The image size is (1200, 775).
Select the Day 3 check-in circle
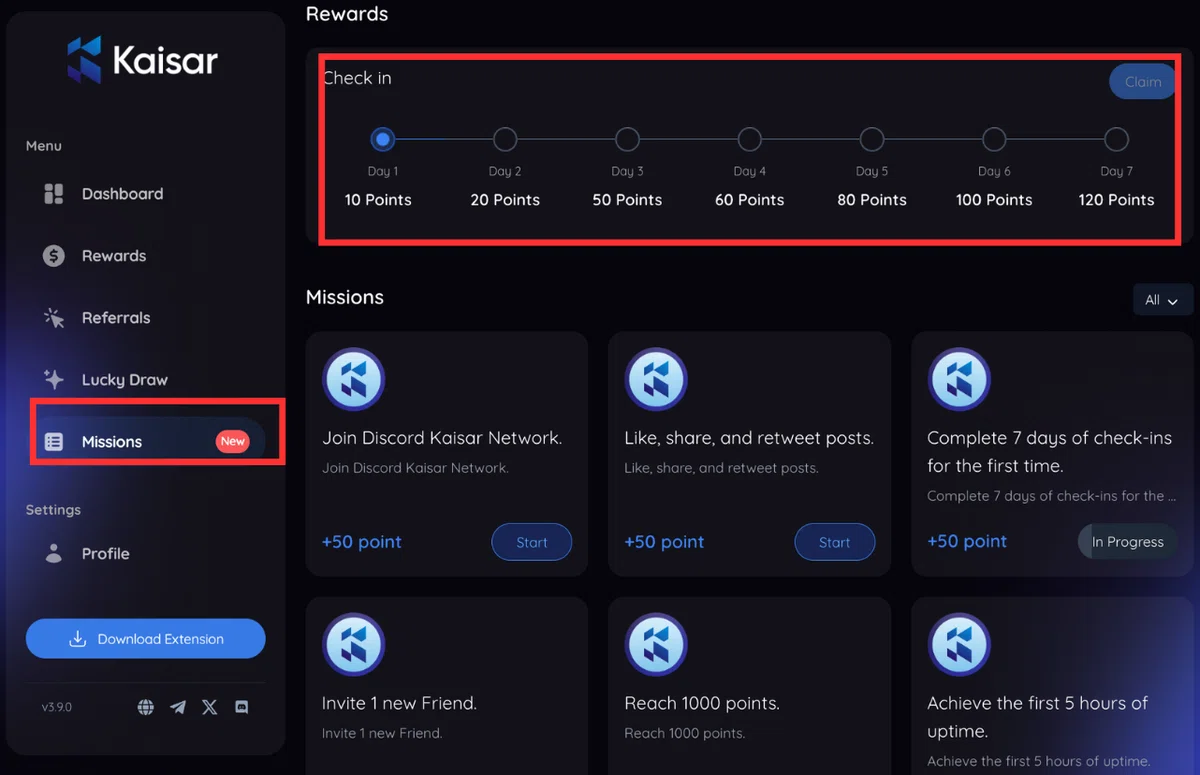coord(627,139)
